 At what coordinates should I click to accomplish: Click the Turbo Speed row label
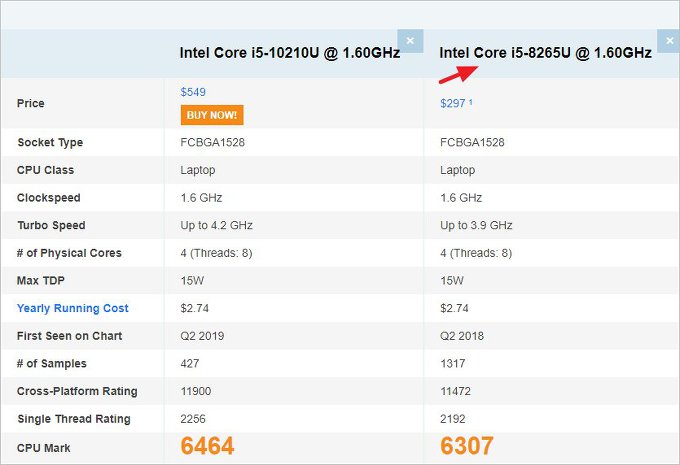coord(51,225)
